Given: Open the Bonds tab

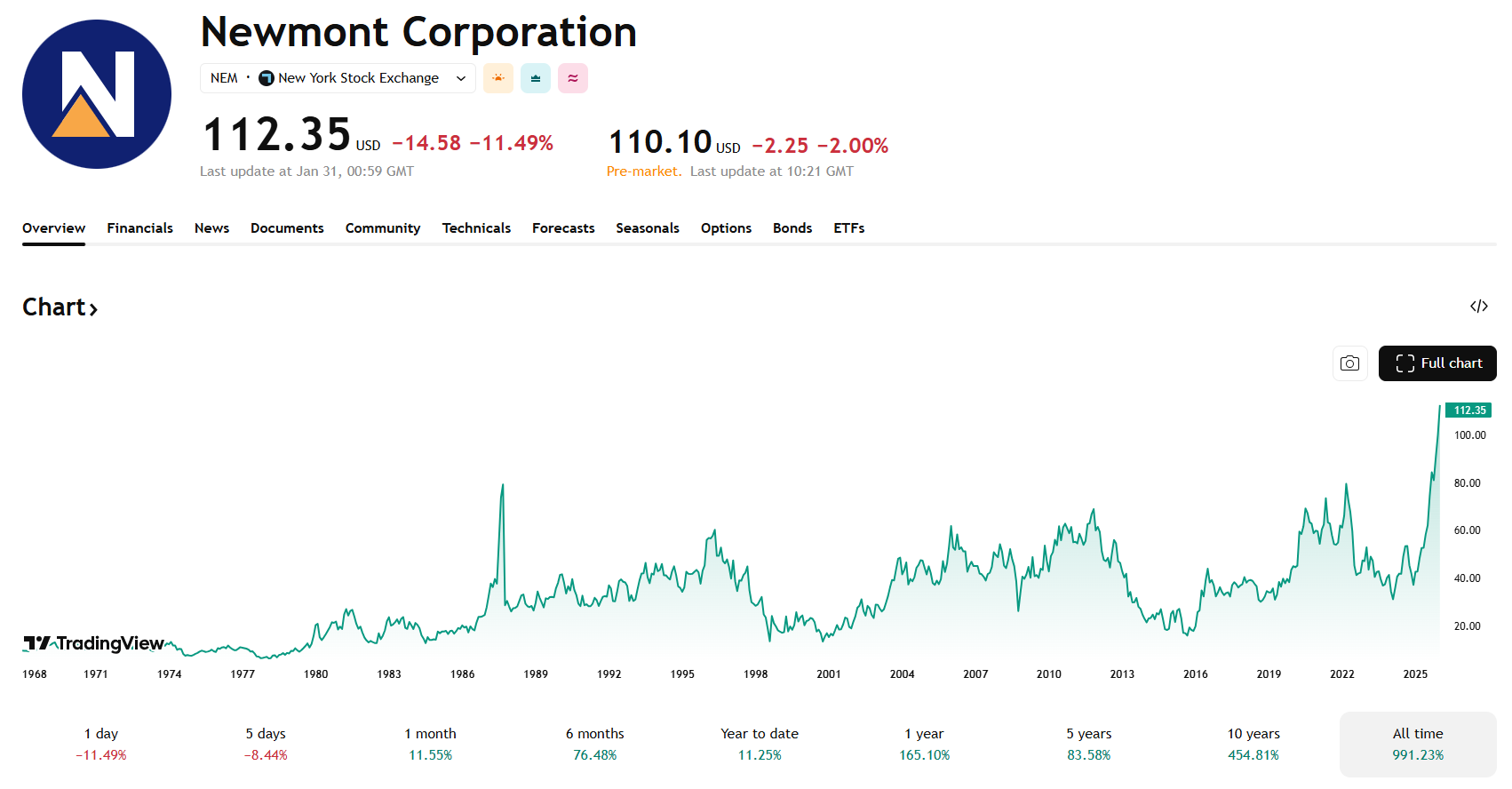Looking at the screenshot, I should click(792, 228).
